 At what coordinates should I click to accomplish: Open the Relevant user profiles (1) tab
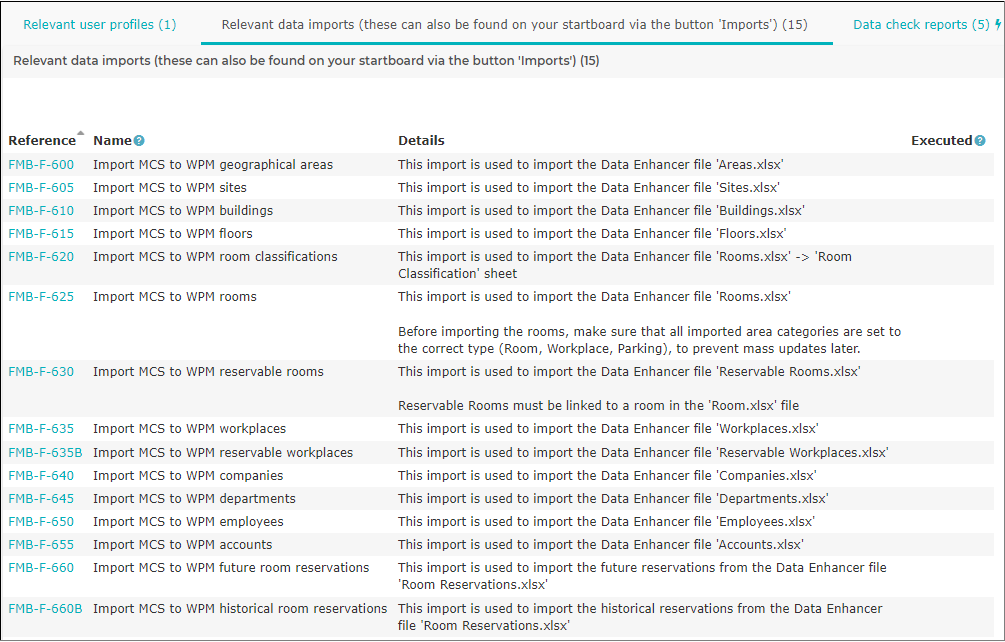point(99,25)
